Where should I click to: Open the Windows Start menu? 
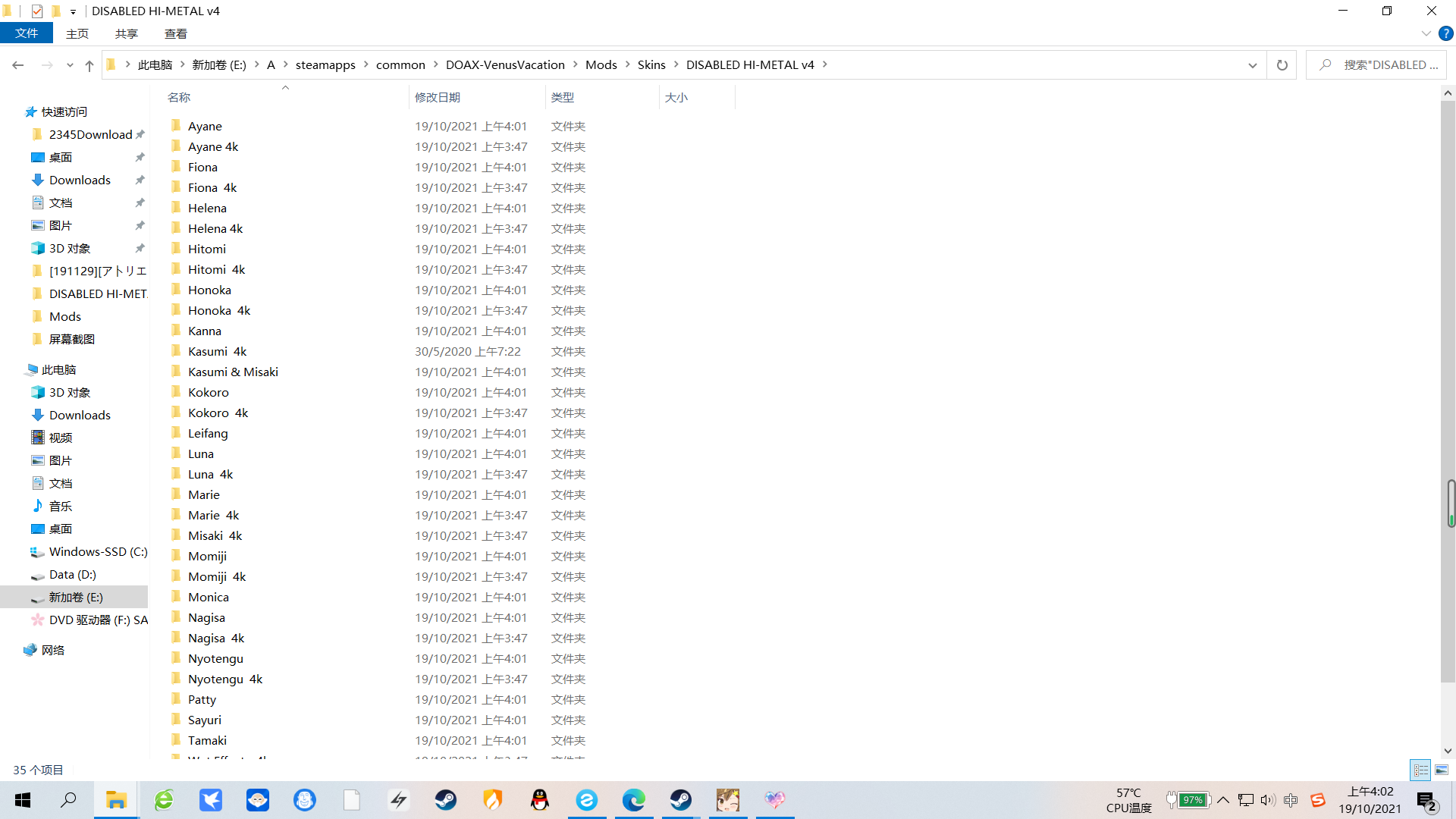pyautogui.click(x=23, y=800)
